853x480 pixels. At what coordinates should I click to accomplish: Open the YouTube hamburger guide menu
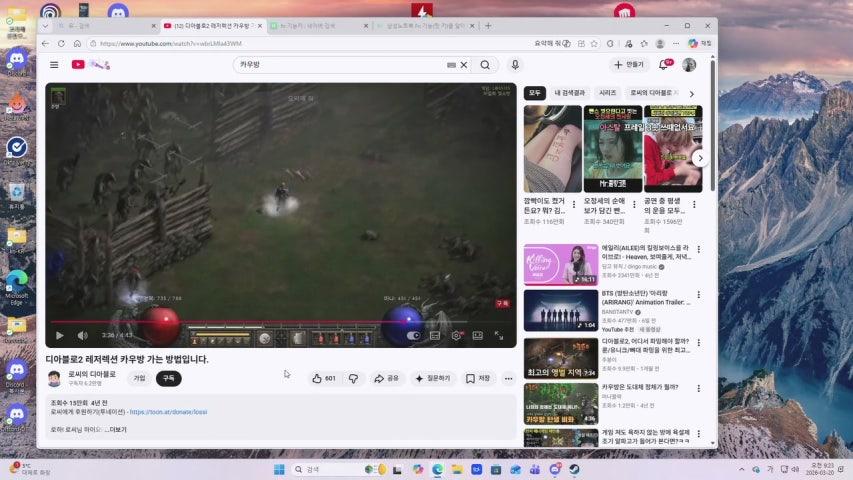[54, 65]
